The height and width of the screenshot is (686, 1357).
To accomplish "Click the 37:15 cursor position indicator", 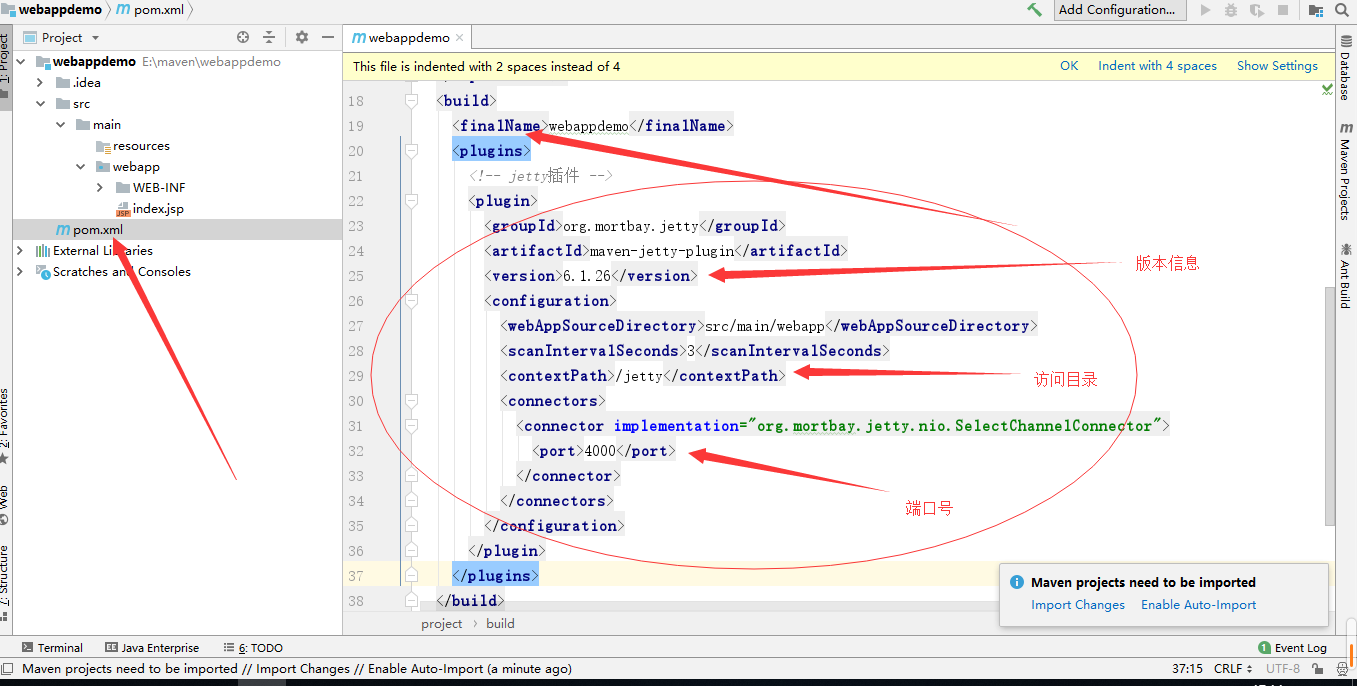I will (x=1187, y=669).
